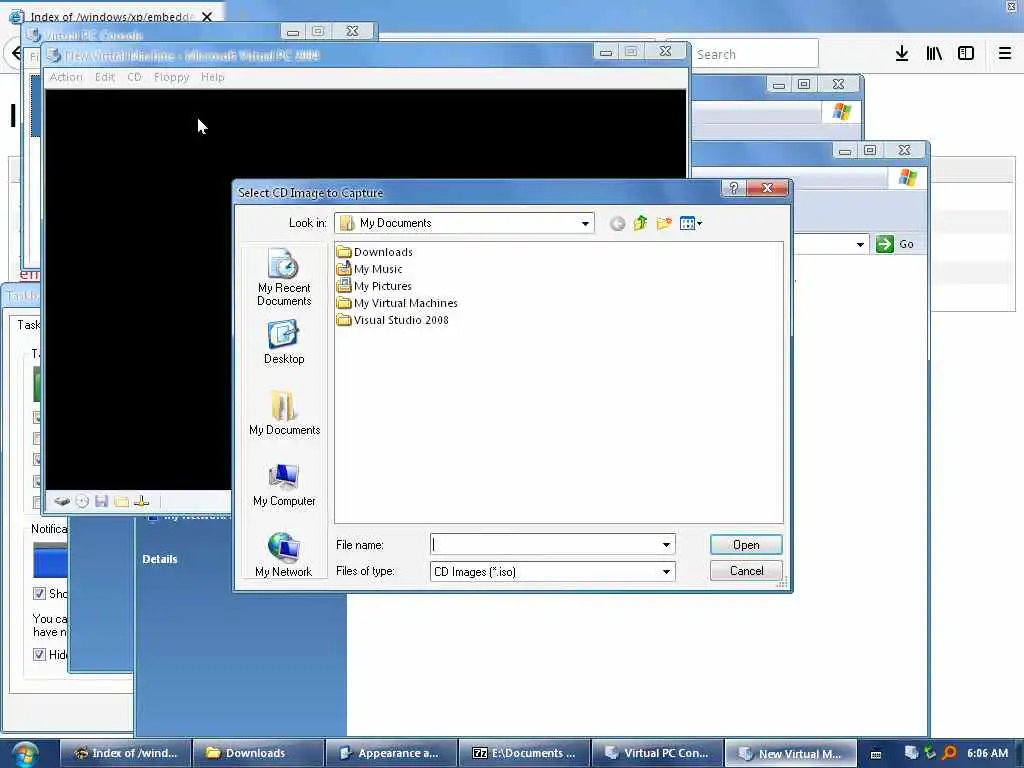The image size is (1024, 768).
Task: Click Firefox downloads arrow icon
Action: 902,54
